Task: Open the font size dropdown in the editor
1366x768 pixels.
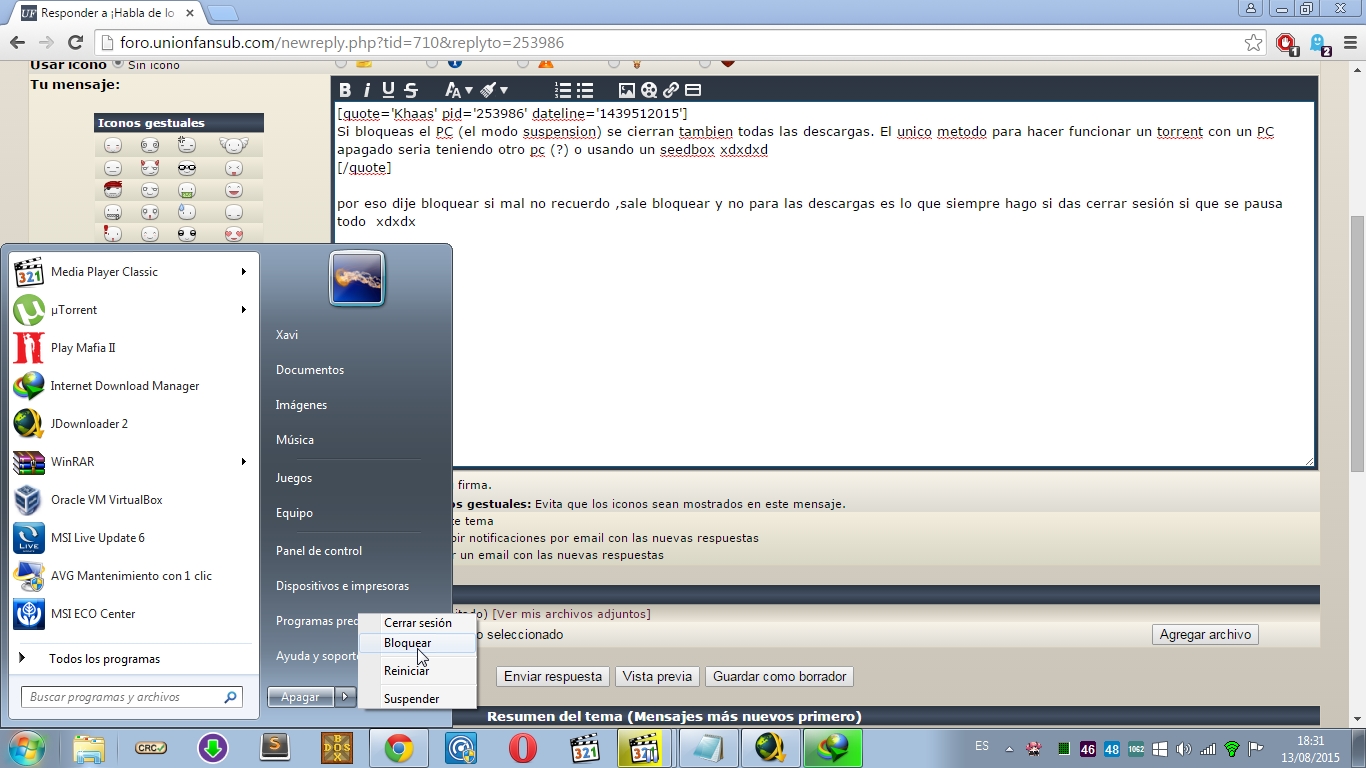Action: (459, 90)
